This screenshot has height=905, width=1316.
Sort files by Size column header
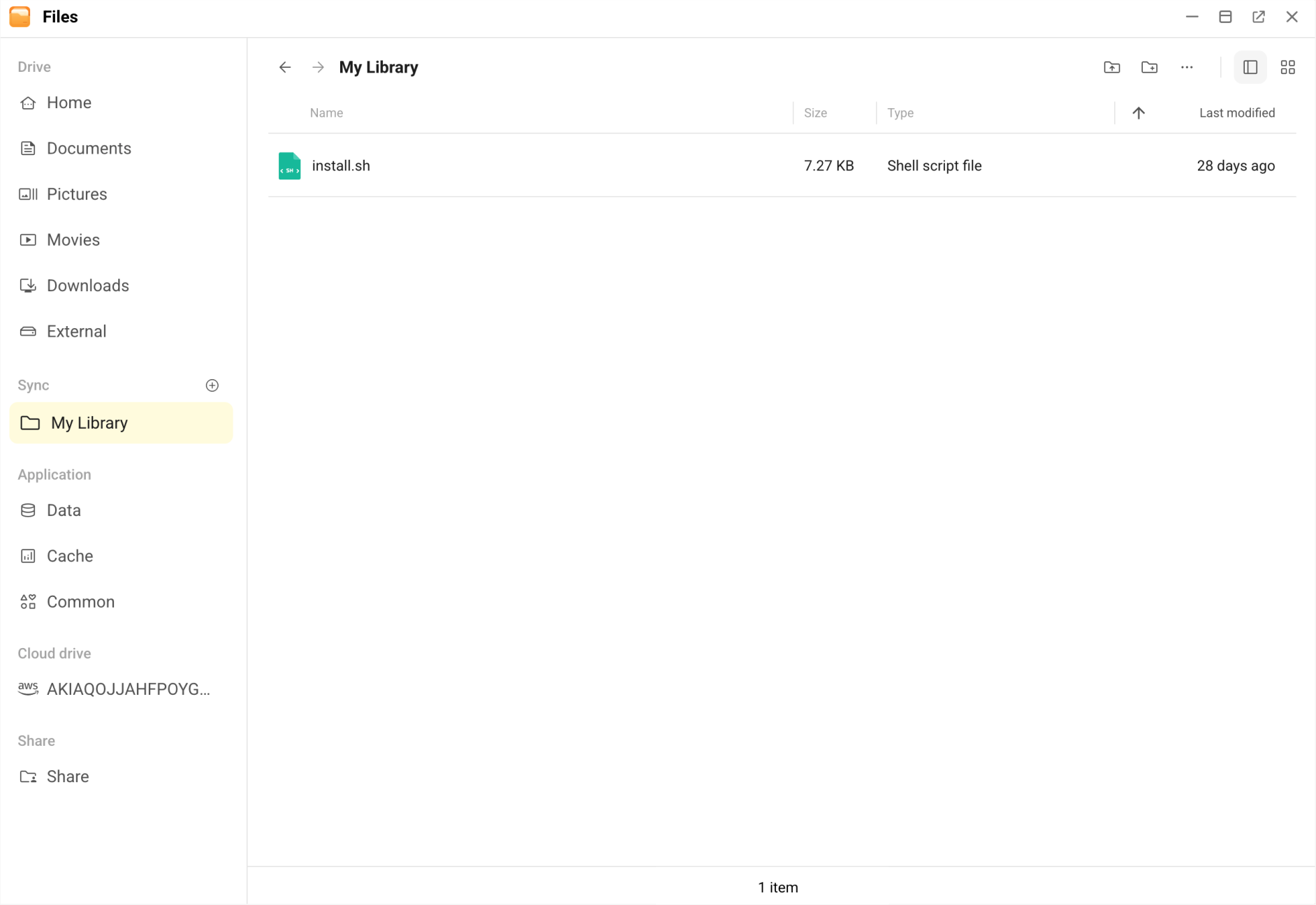coord(815,113)
